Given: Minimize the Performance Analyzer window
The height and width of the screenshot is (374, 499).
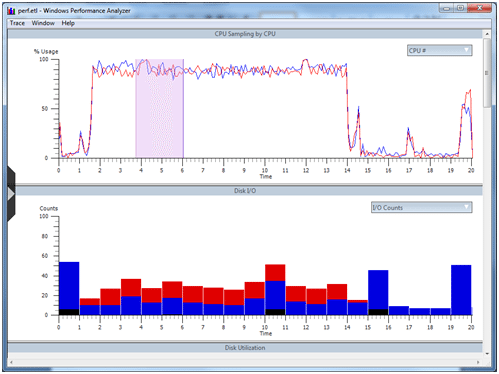Looking at the screenshot, I should (x=447, y=8).
